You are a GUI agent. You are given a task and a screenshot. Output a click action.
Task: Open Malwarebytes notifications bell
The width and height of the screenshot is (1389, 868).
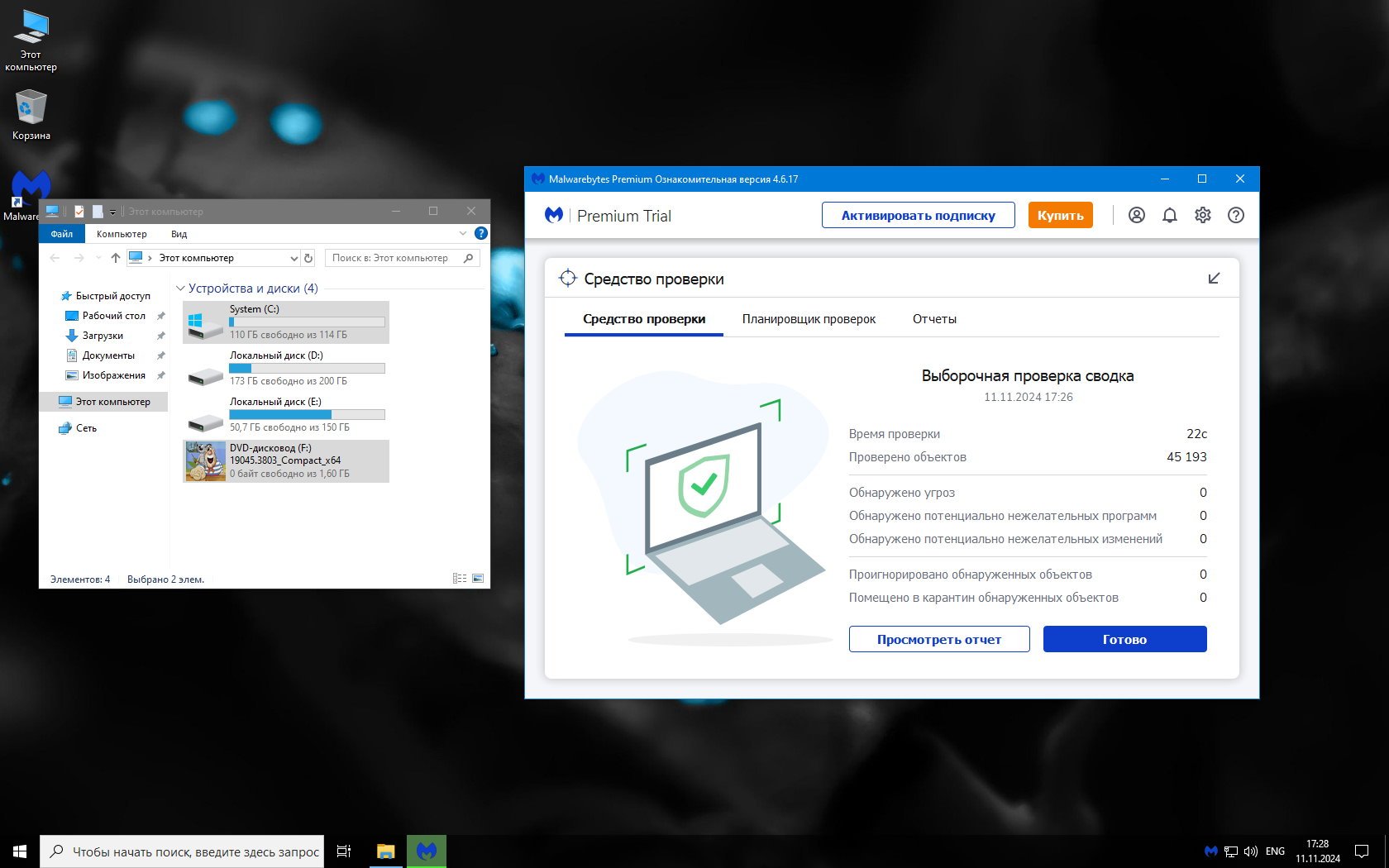click(1170, 215)
